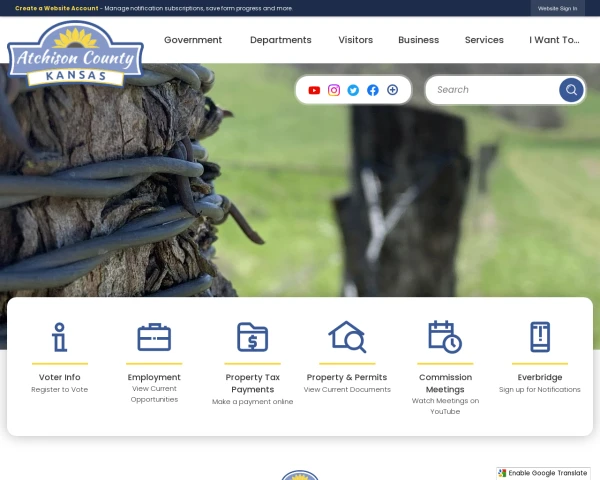Expand the I Want To... menu
This screenshot has height=480, width=600.
coord(554,40)
